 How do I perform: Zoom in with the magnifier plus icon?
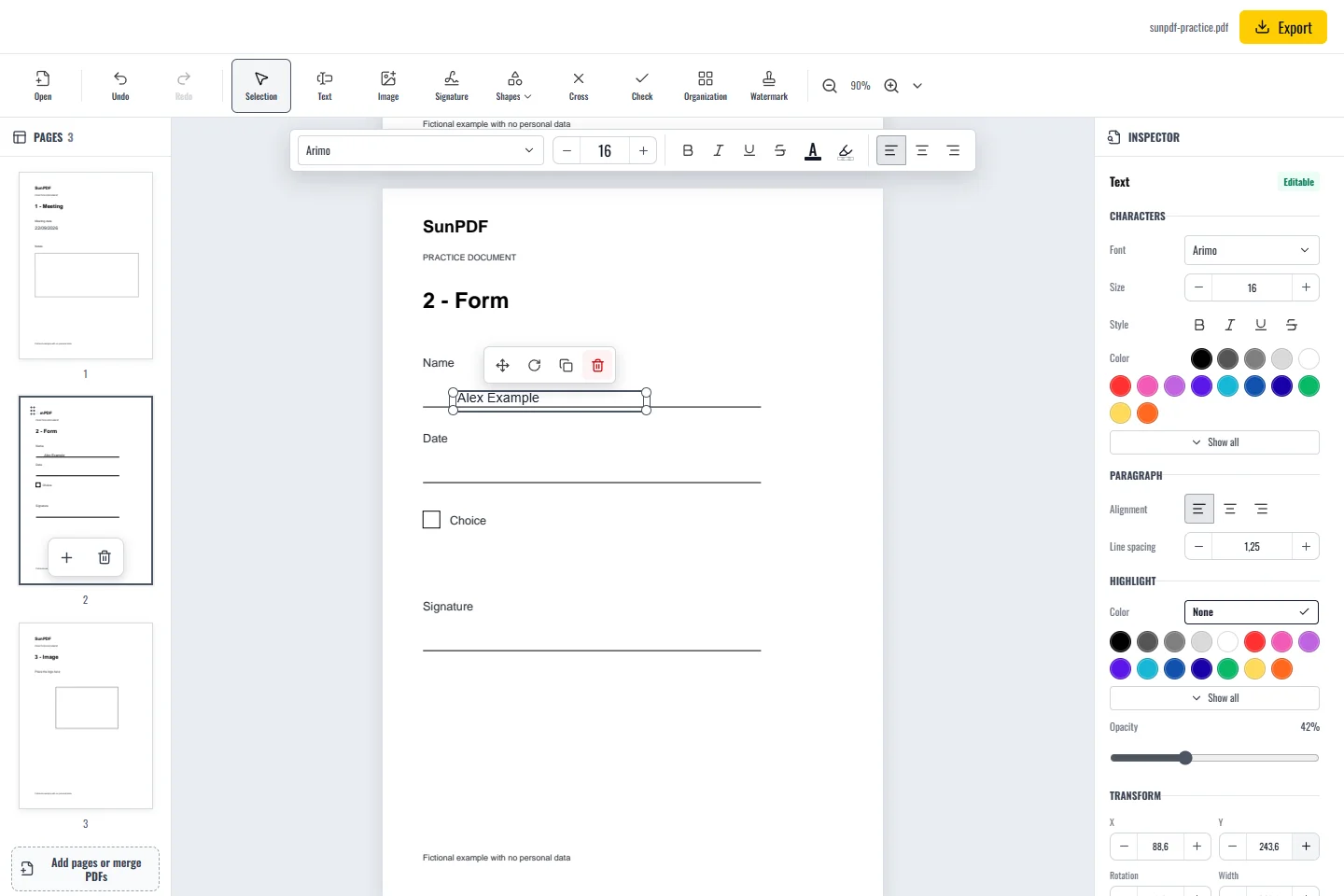(891, 86)
